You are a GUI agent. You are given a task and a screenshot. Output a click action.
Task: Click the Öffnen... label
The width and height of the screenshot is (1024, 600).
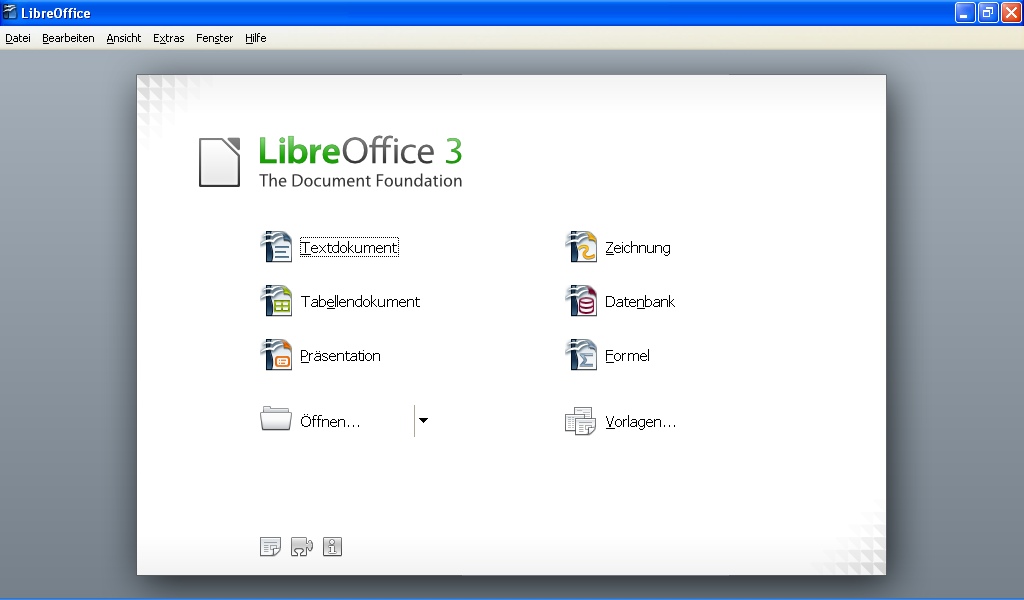331,421
